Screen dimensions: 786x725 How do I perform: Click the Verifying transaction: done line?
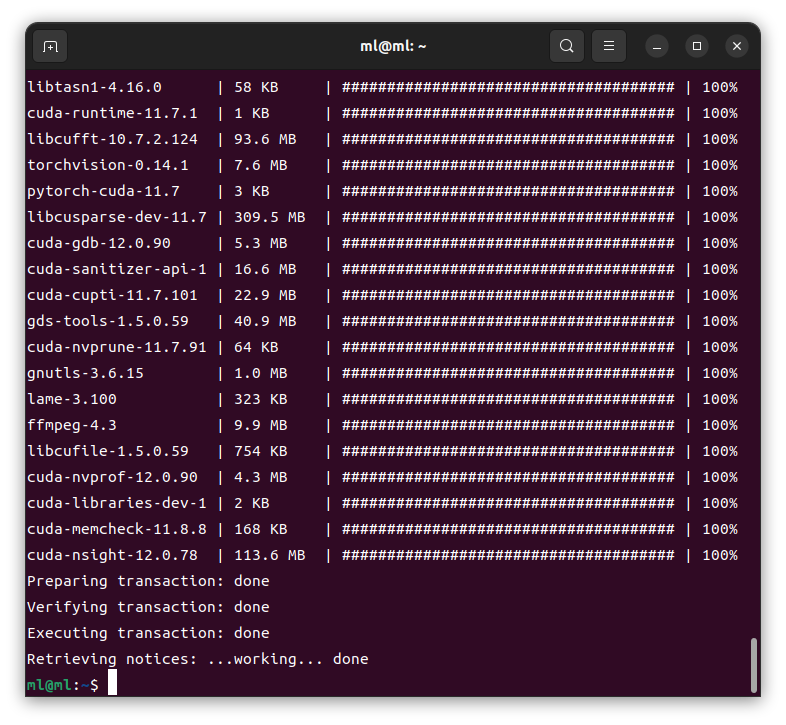point(148,608)
